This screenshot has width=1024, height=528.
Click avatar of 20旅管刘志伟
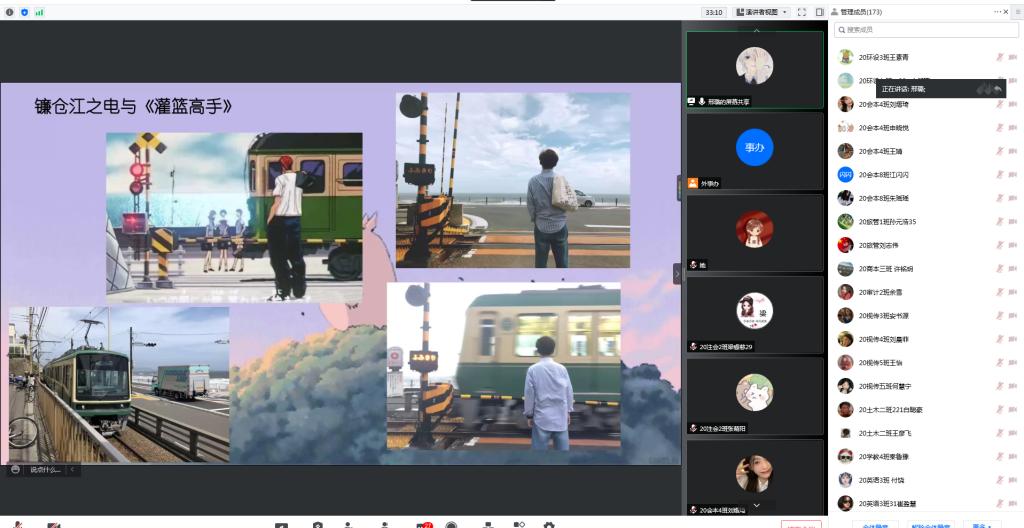click(x=845, y=245)
